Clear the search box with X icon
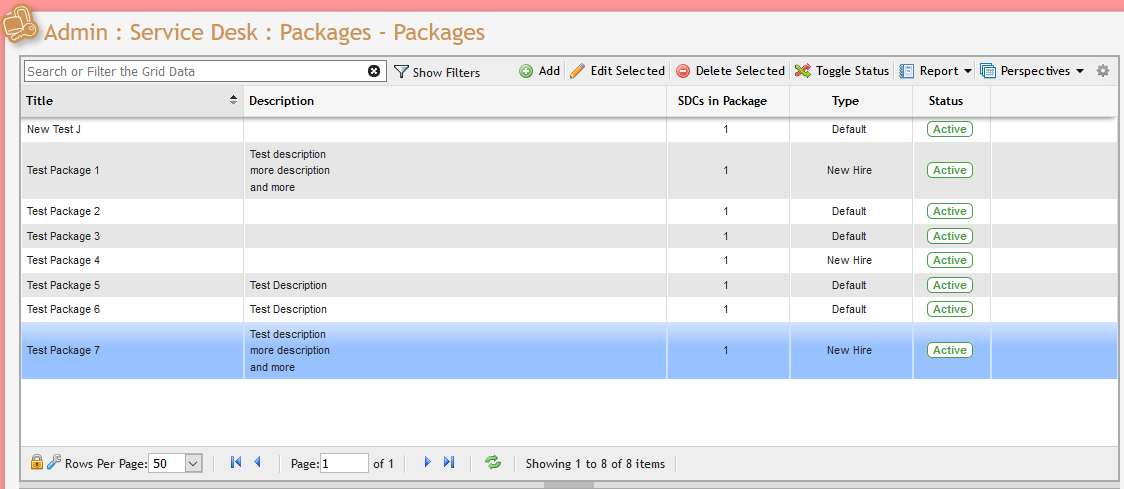 click(374, 71)
